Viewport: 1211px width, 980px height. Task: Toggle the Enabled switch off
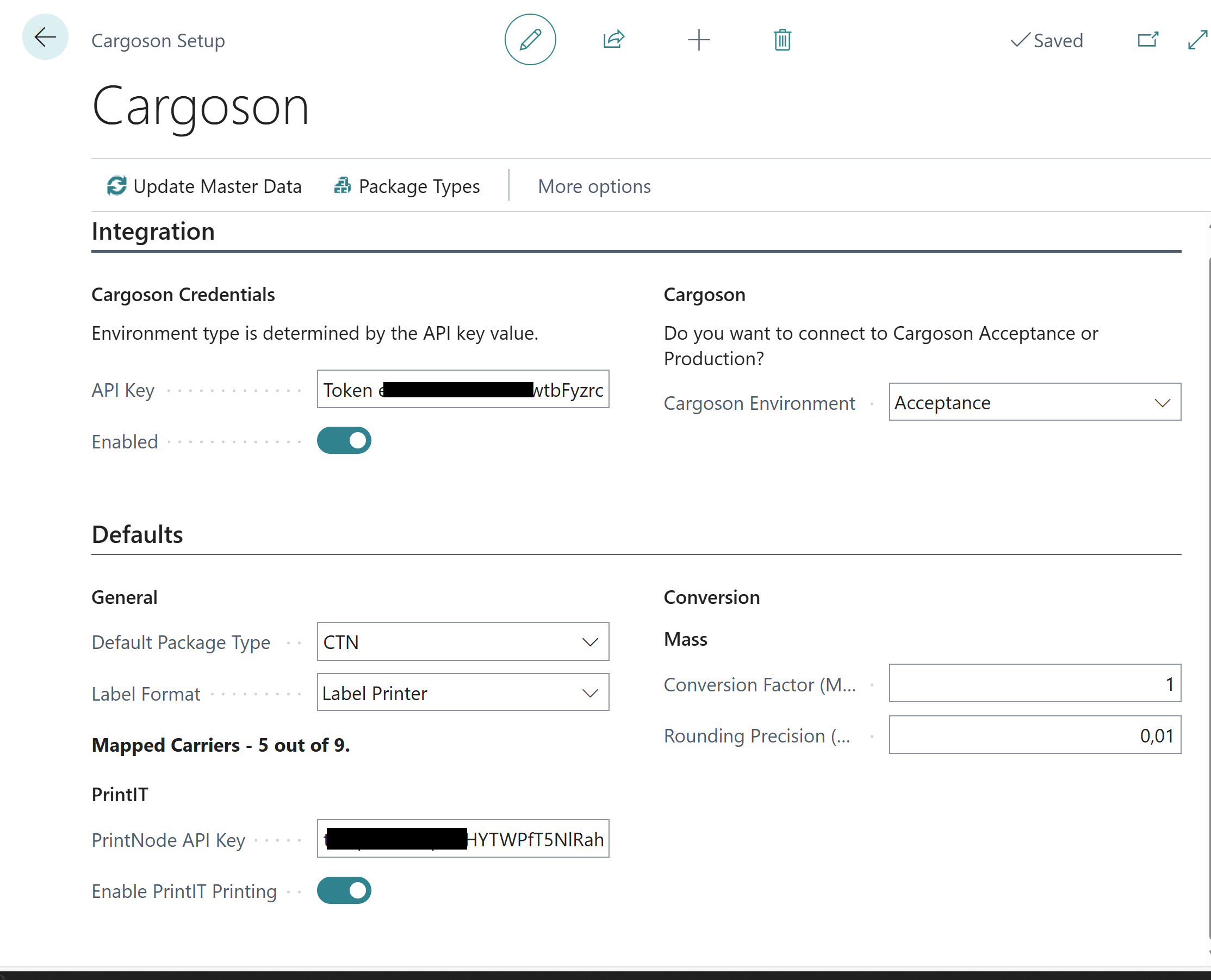click(x=344, y=440)
